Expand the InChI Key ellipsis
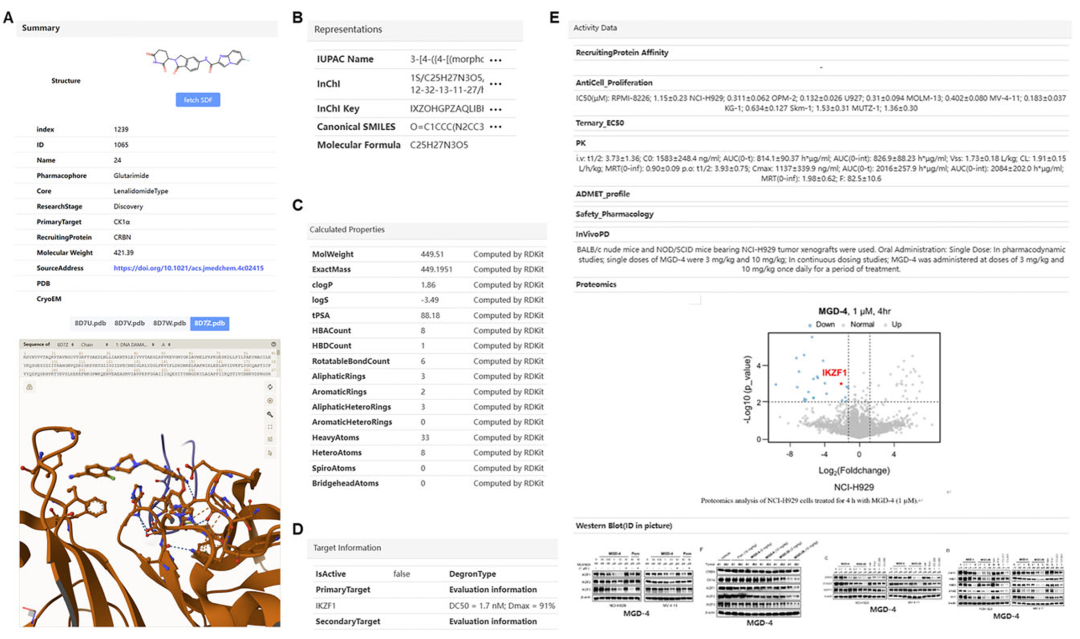Screen dimensions: 1080x639 (x=495, y=109)
